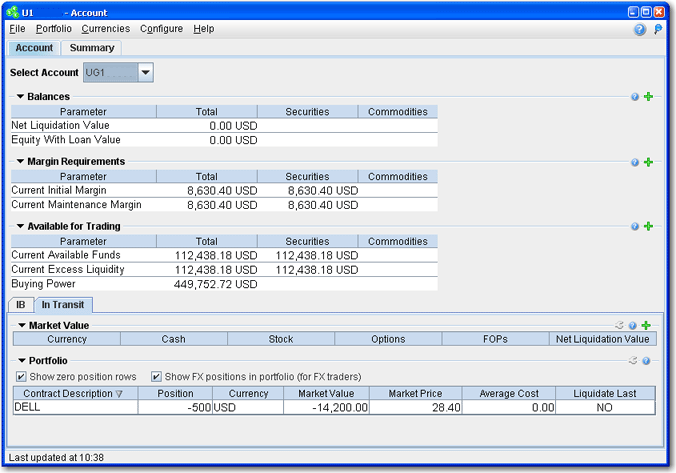Click the Cash column header in Market Value
This screenshot has width=676, height=473.
[174, 339]
